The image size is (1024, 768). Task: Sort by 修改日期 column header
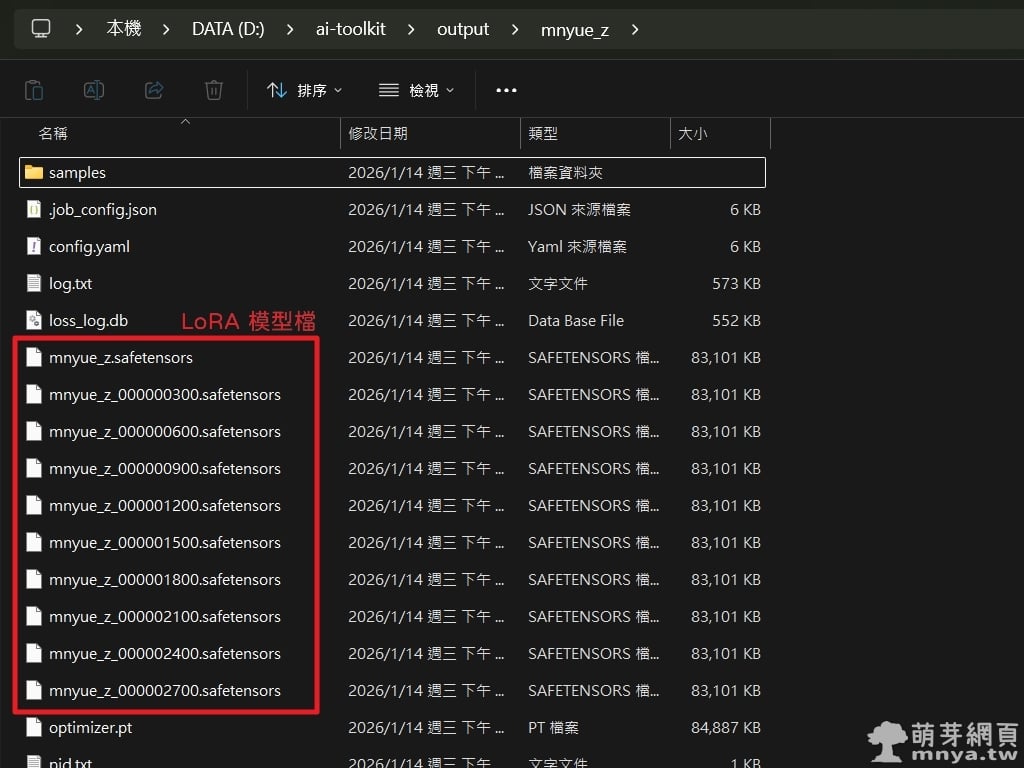(x=377, y=133)
